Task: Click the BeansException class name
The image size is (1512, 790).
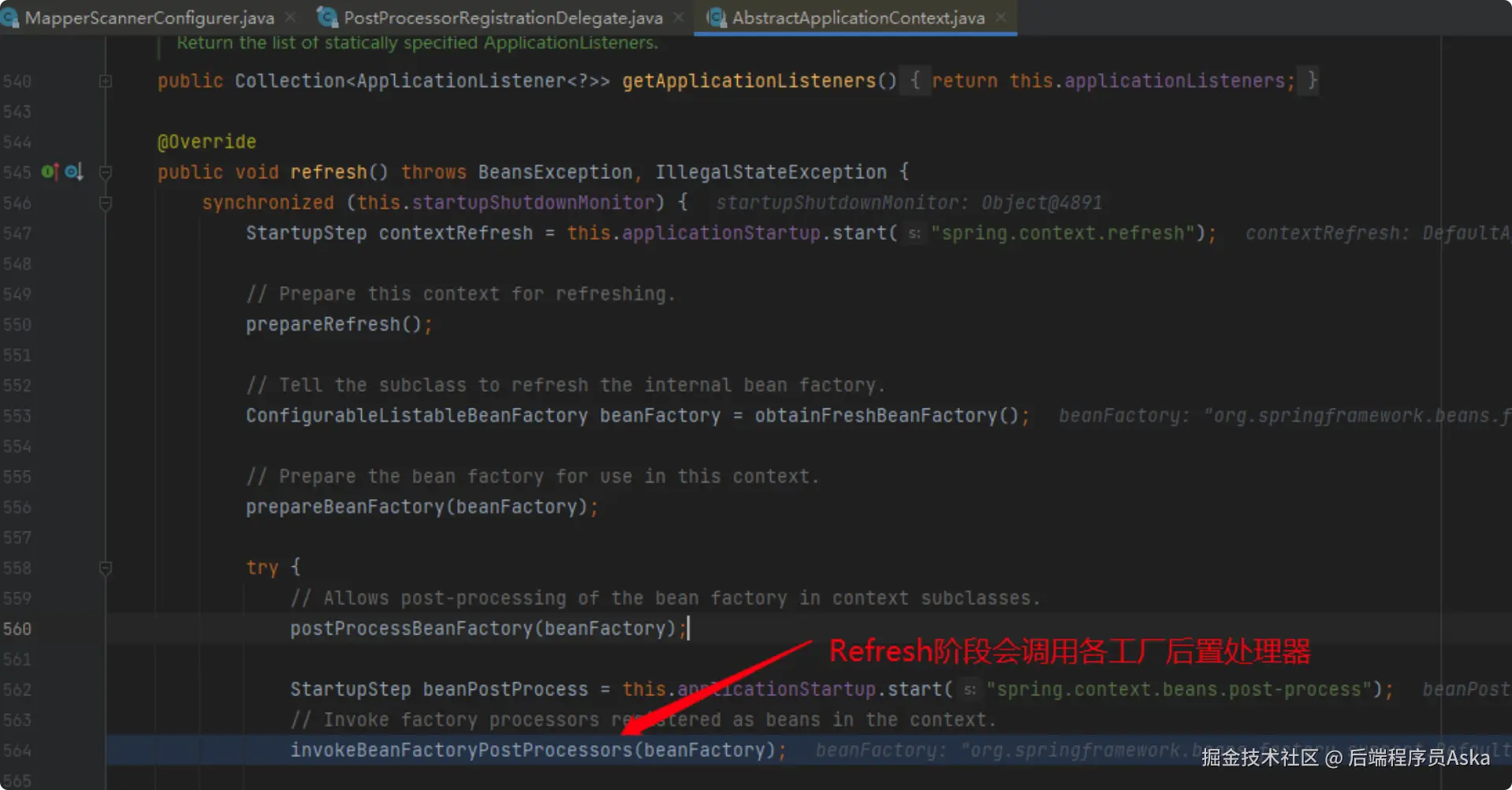Action: [x=555, y=172]
